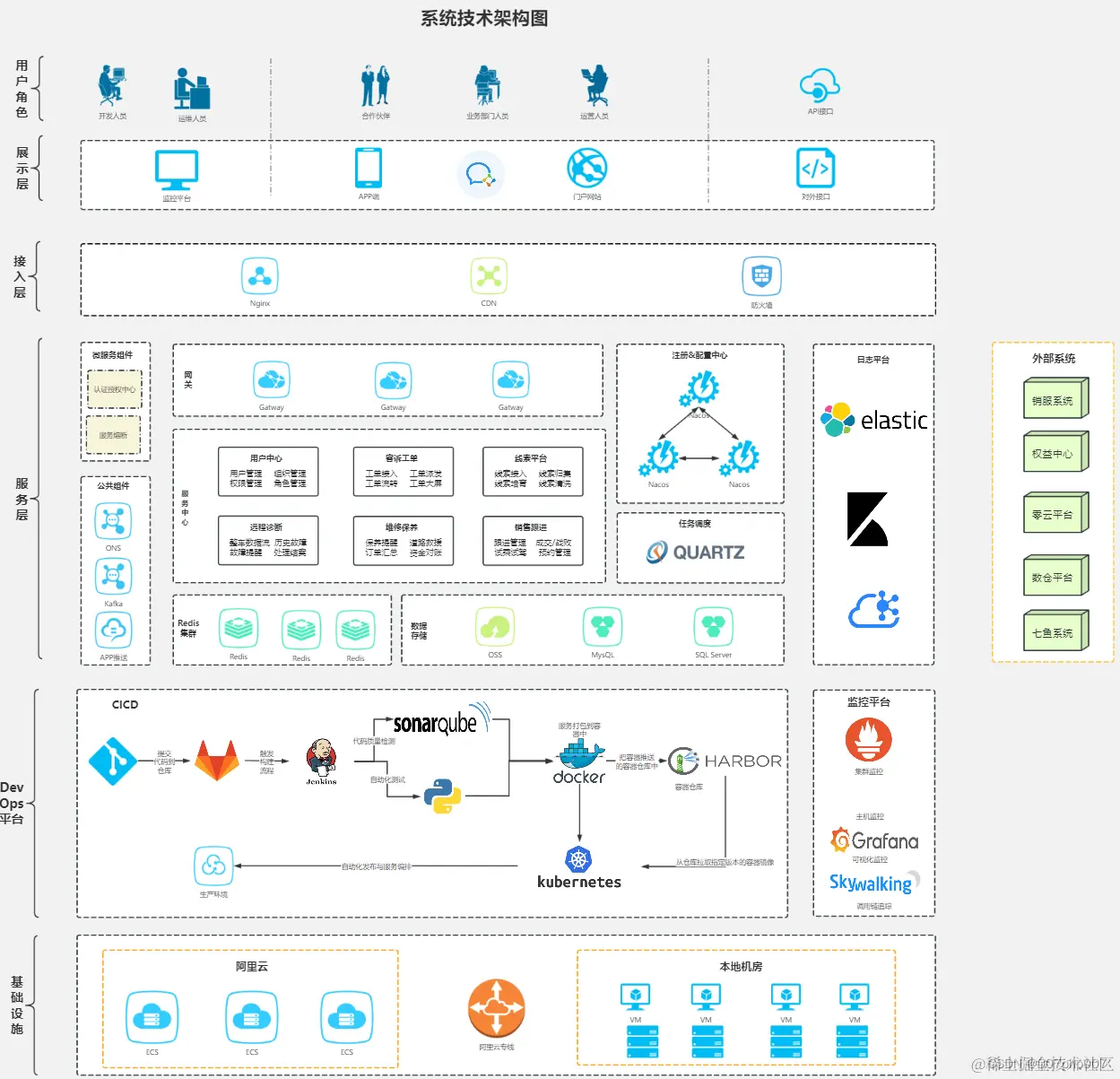Click the 监控平台 panel heading above Prometheus
Screen dimensions: 1120x1079
(x=869, y=701)
